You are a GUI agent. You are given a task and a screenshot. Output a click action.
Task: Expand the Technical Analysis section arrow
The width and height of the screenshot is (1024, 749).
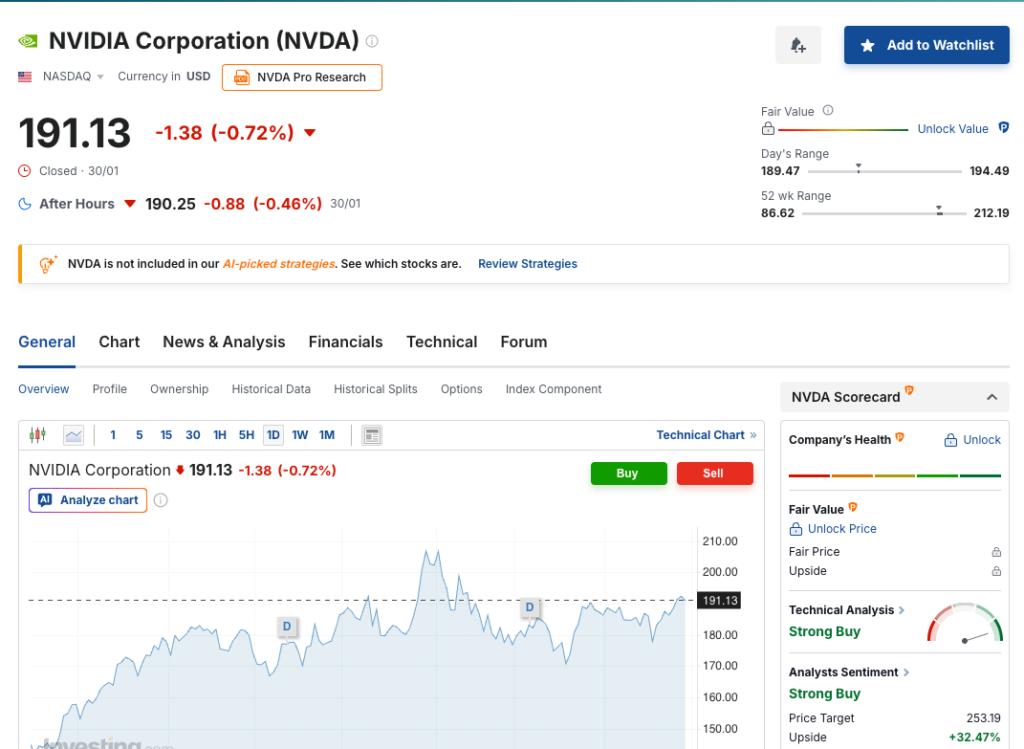pyautogui.click(x=902, y=610)
